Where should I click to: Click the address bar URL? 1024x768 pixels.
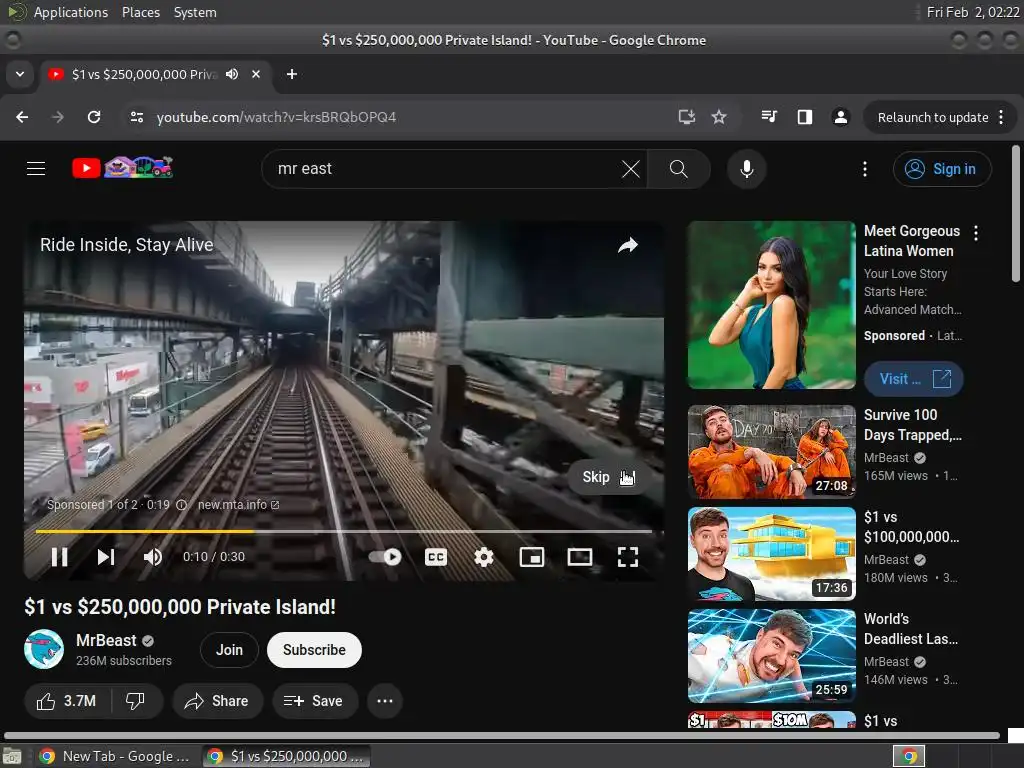pos(276,117)
